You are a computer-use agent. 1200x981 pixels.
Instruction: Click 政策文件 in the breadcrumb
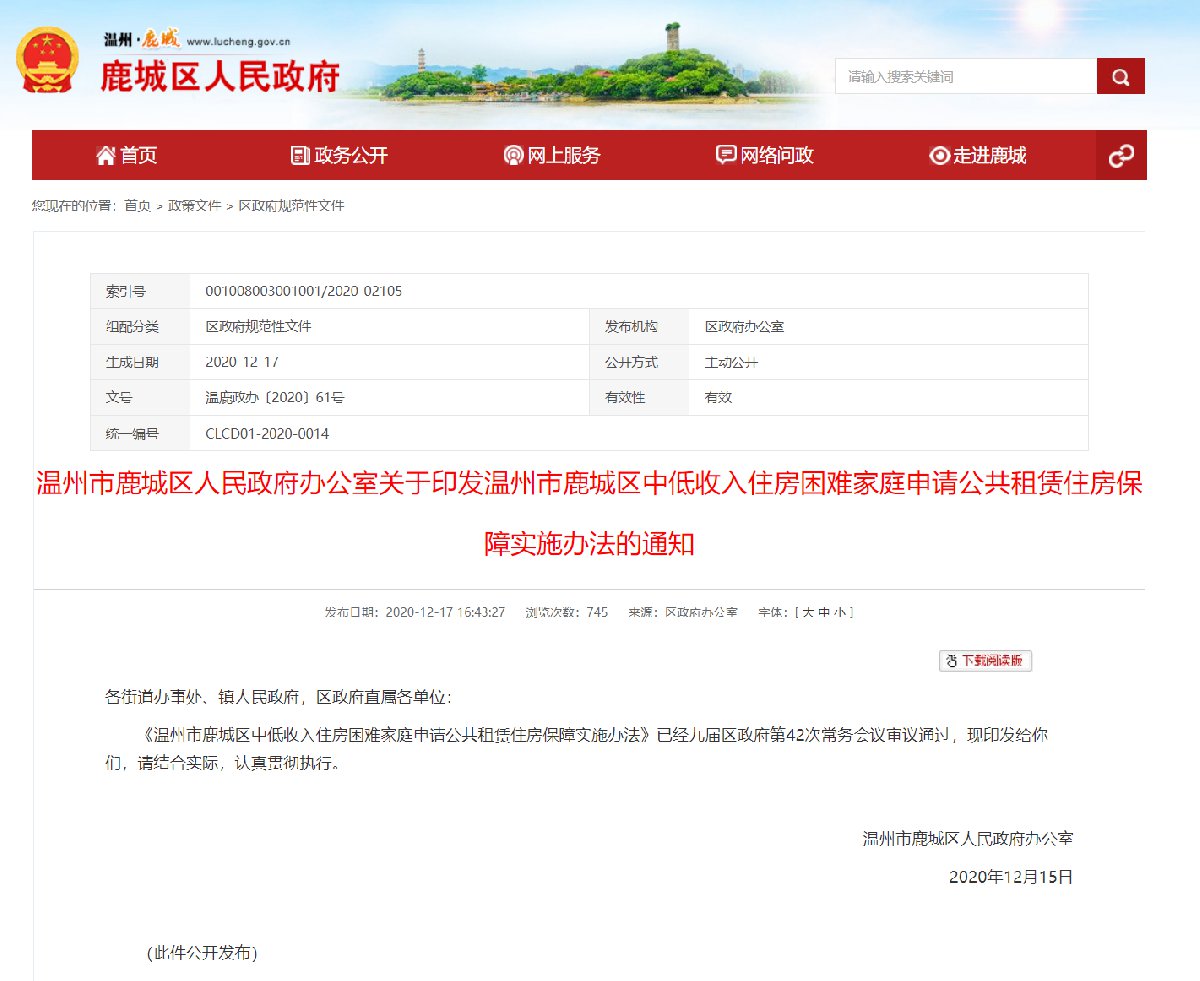tap(194, 205)
